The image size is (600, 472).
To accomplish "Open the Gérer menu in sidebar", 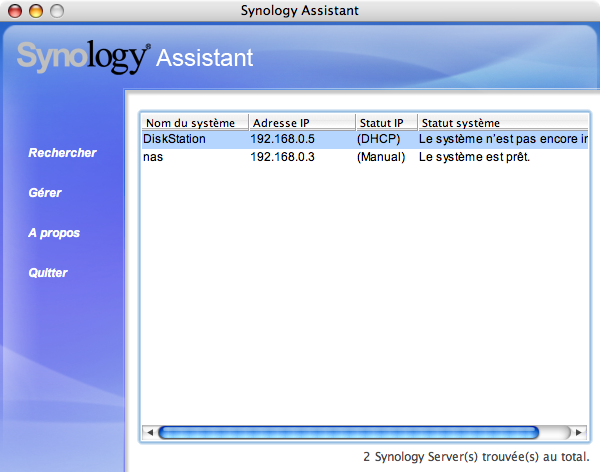I will pyautogui.click(x=45, y=193).
